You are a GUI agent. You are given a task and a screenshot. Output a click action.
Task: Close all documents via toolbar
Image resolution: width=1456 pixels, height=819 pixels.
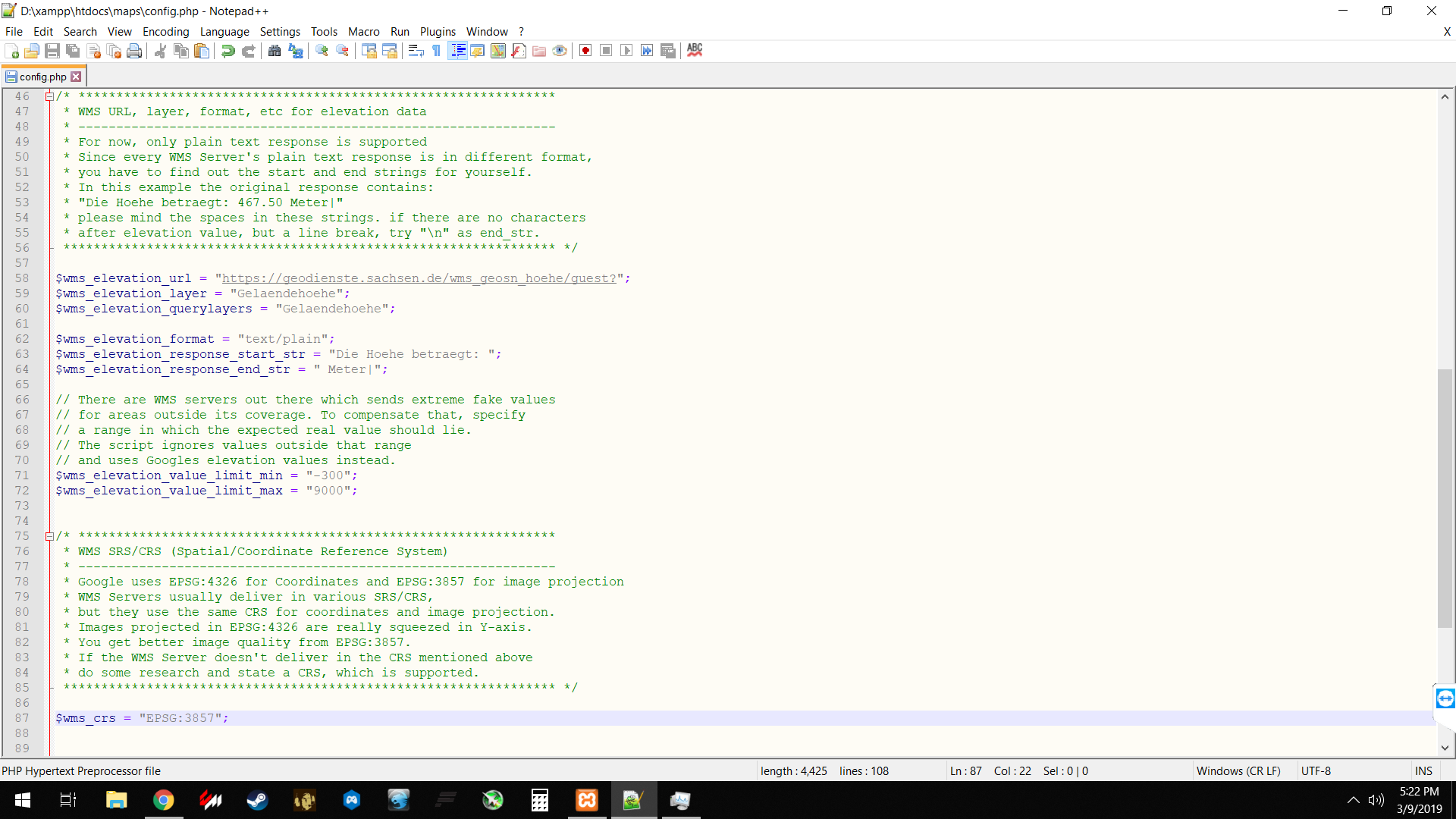[x=115, y=51]
